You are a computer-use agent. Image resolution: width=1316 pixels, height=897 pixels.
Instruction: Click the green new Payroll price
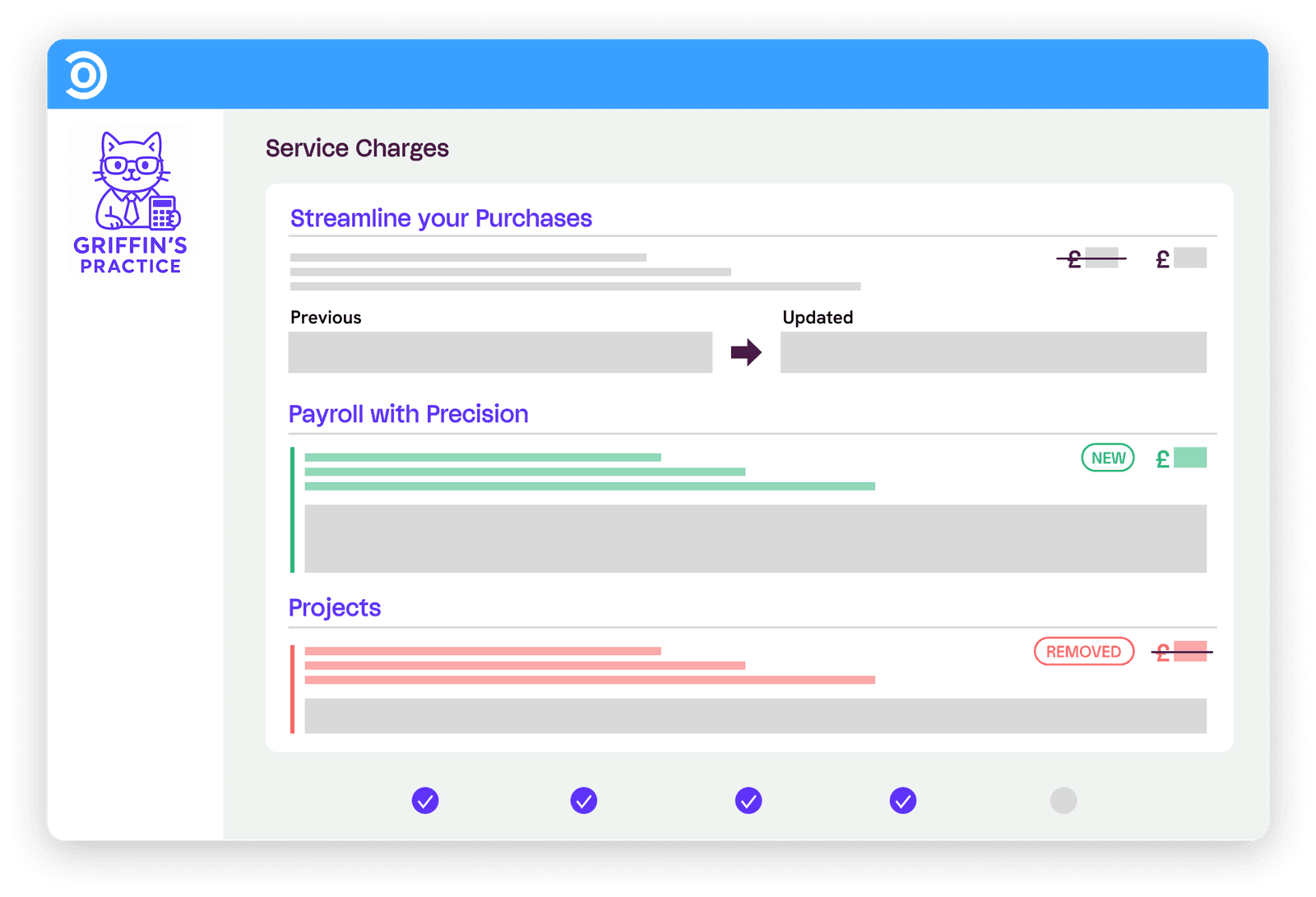pyautogui.click(x=1181, y=458)
